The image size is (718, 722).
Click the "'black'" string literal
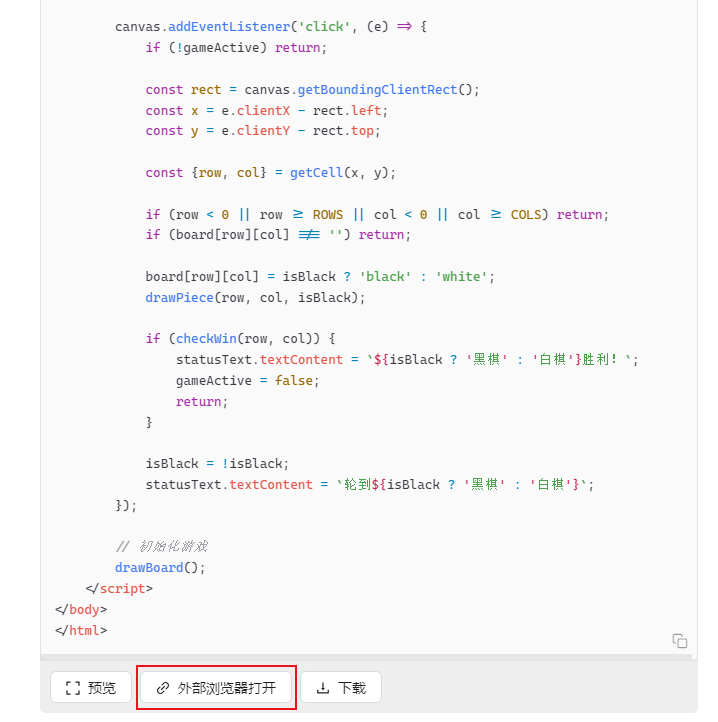(x=385, y=276)
